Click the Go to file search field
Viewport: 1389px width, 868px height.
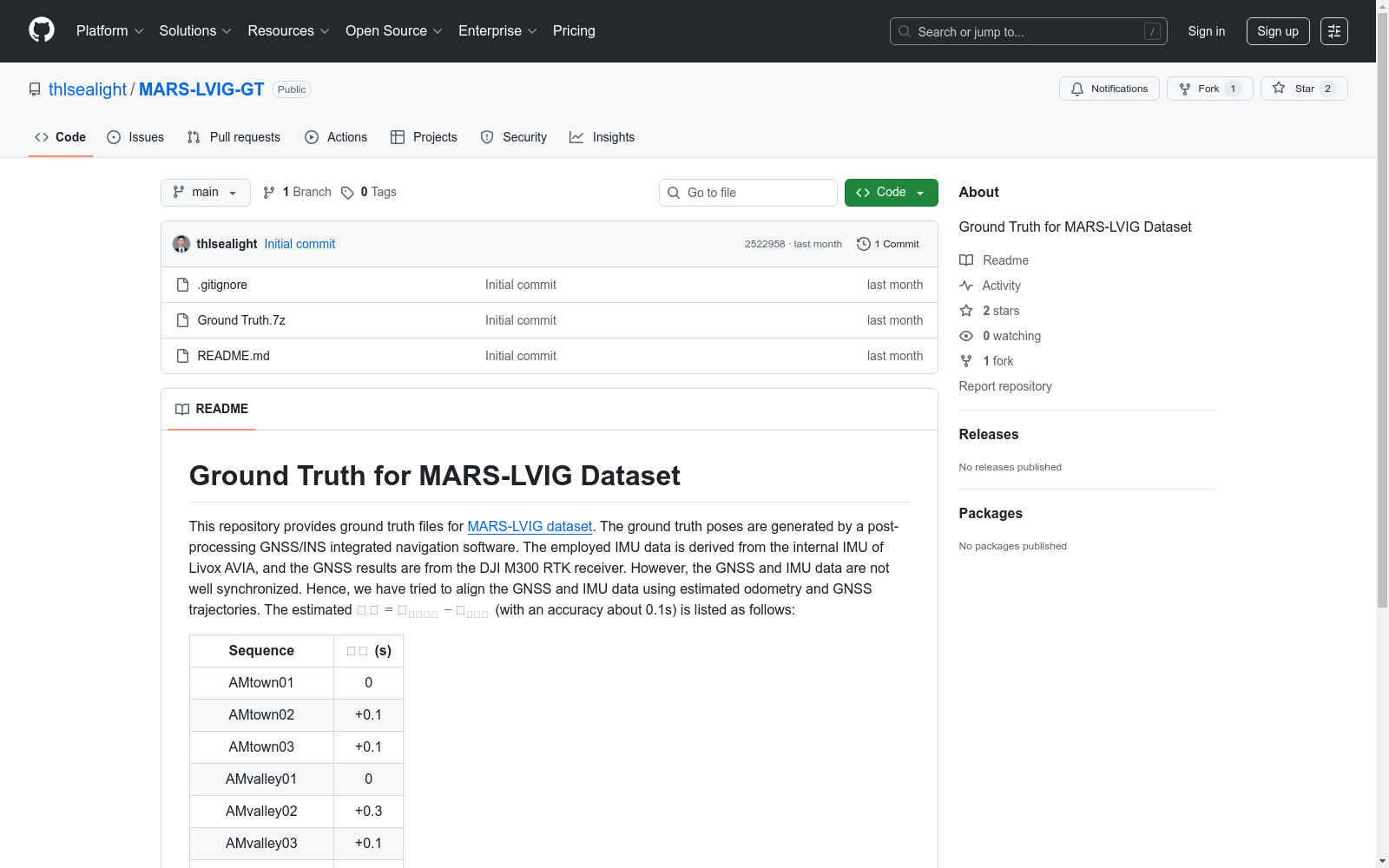748,193
